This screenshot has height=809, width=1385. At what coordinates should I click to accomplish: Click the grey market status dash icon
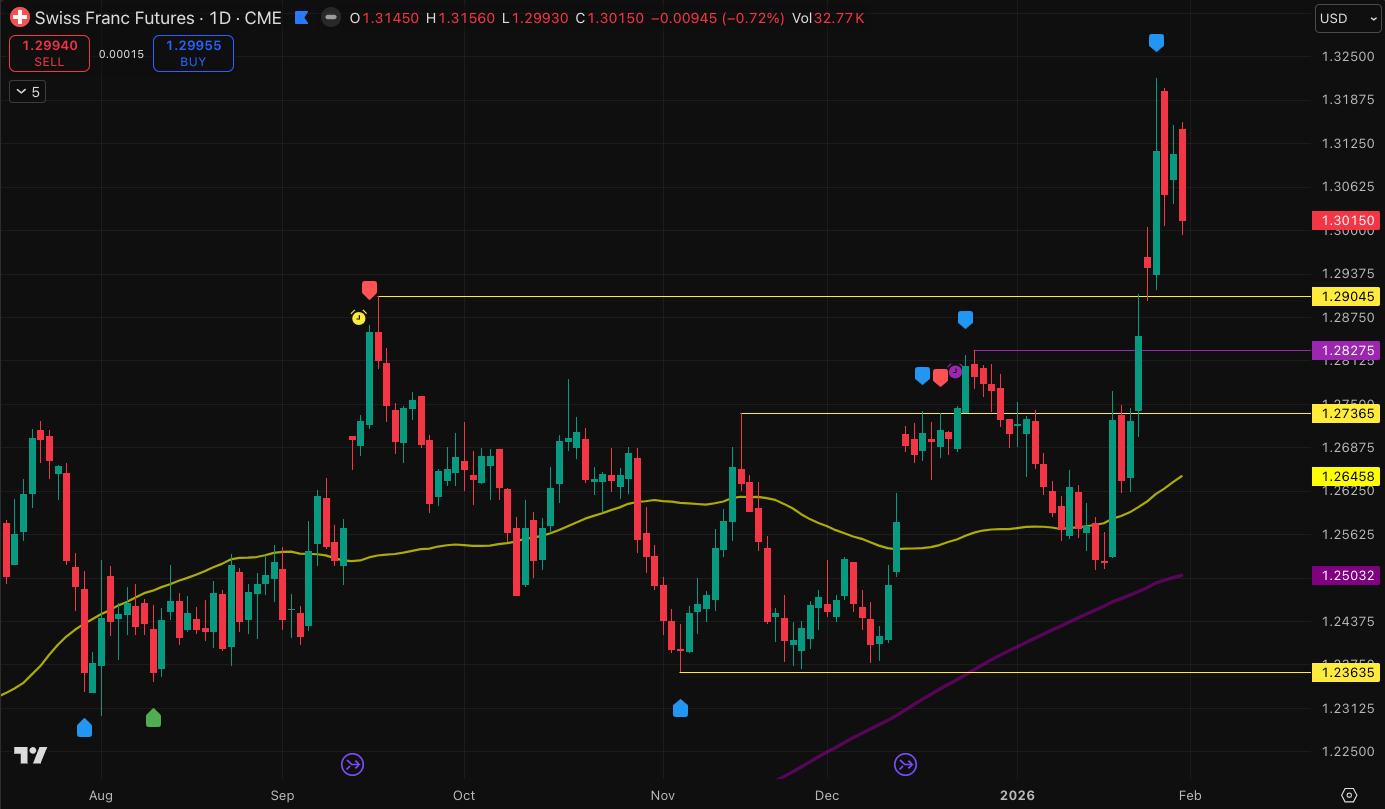tap(330, 18)
